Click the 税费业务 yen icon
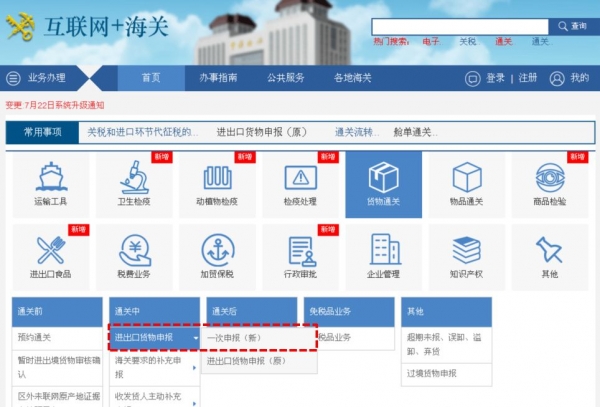This screenshot has width=600, height=407. pos(134,252)
